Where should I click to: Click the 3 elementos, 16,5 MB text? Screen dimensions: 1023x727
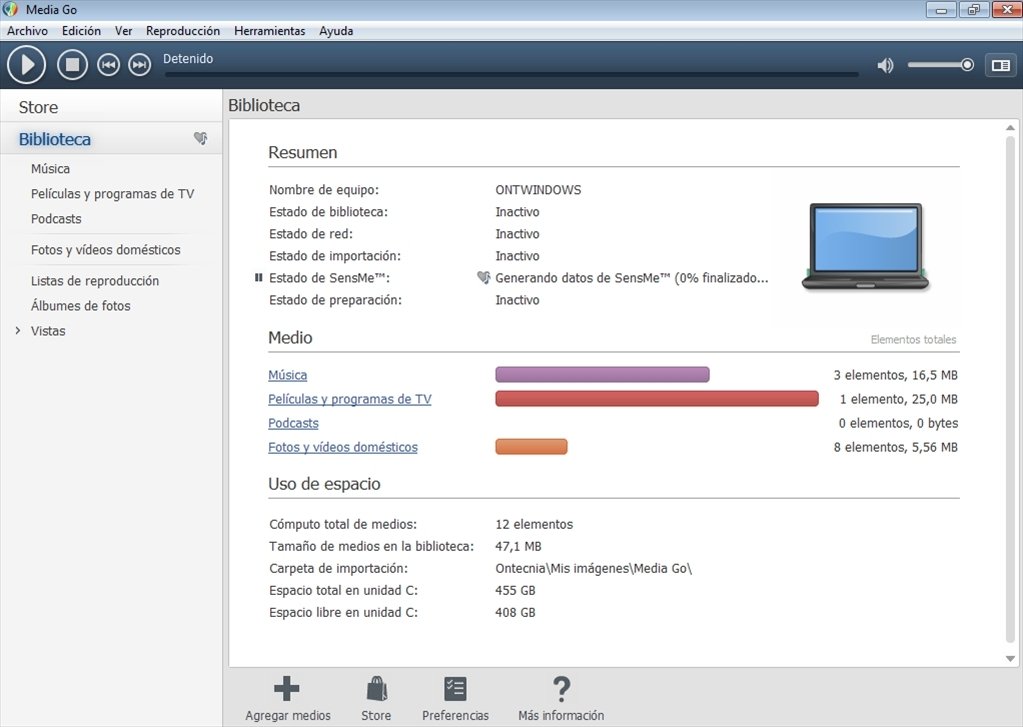pyautogui.click(x=895, y=375)
